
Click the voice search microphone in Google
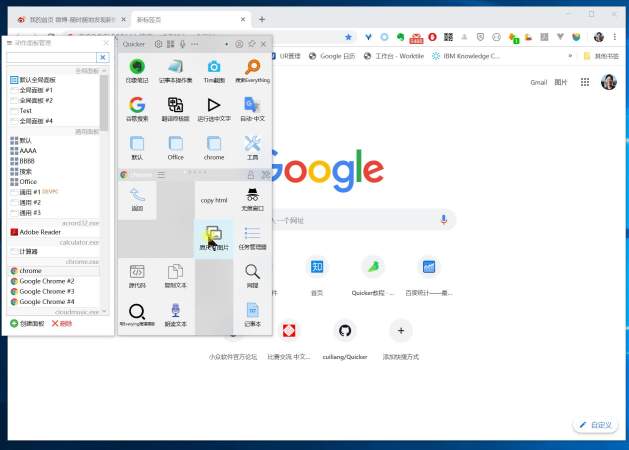[x=443, y=219]
